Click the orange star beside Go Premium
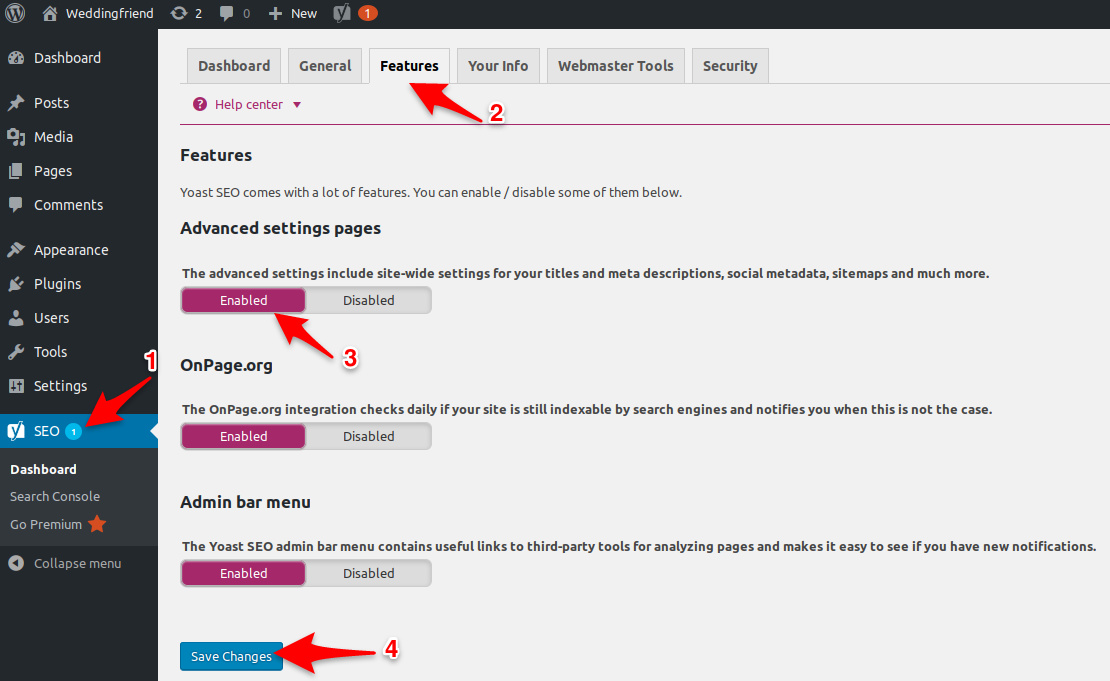 tap(97, 524)
